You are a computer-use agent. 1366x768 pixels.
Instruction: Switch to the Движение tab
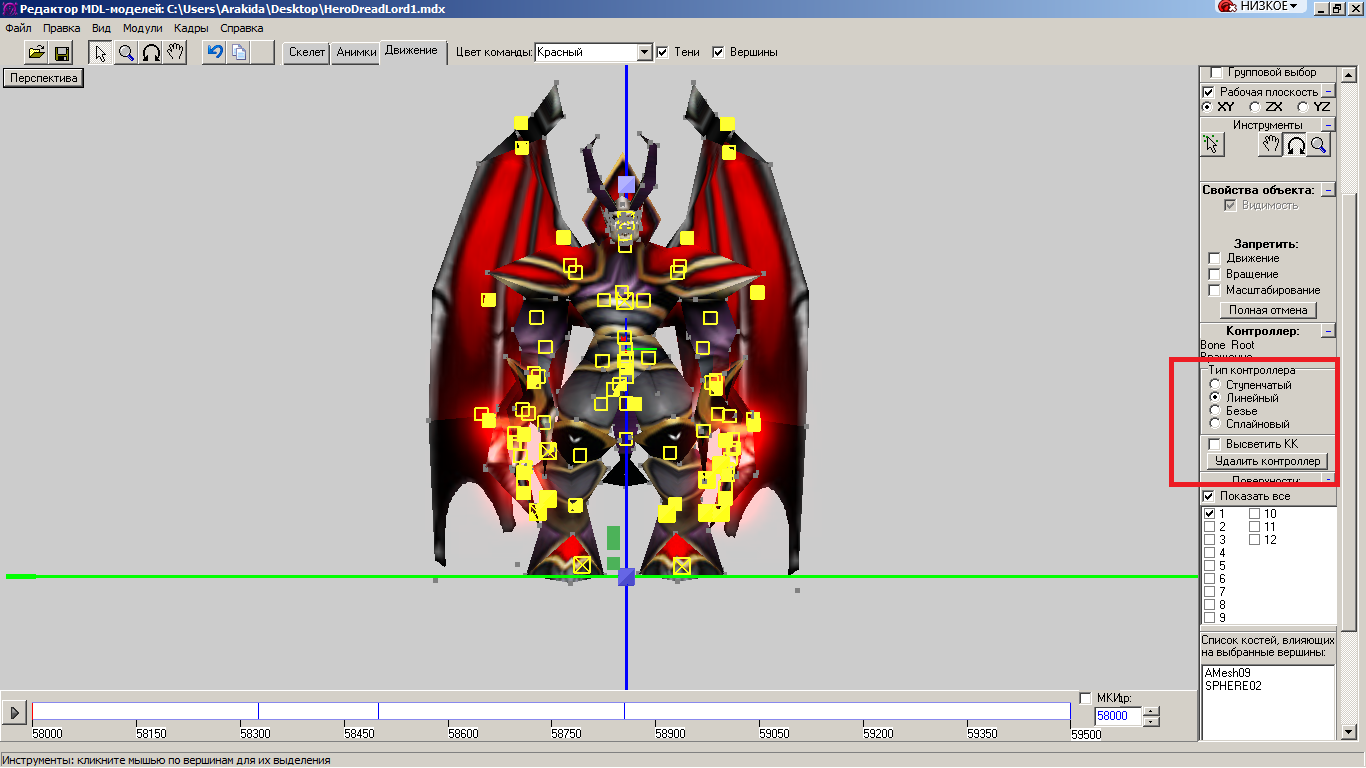point(411,51)
